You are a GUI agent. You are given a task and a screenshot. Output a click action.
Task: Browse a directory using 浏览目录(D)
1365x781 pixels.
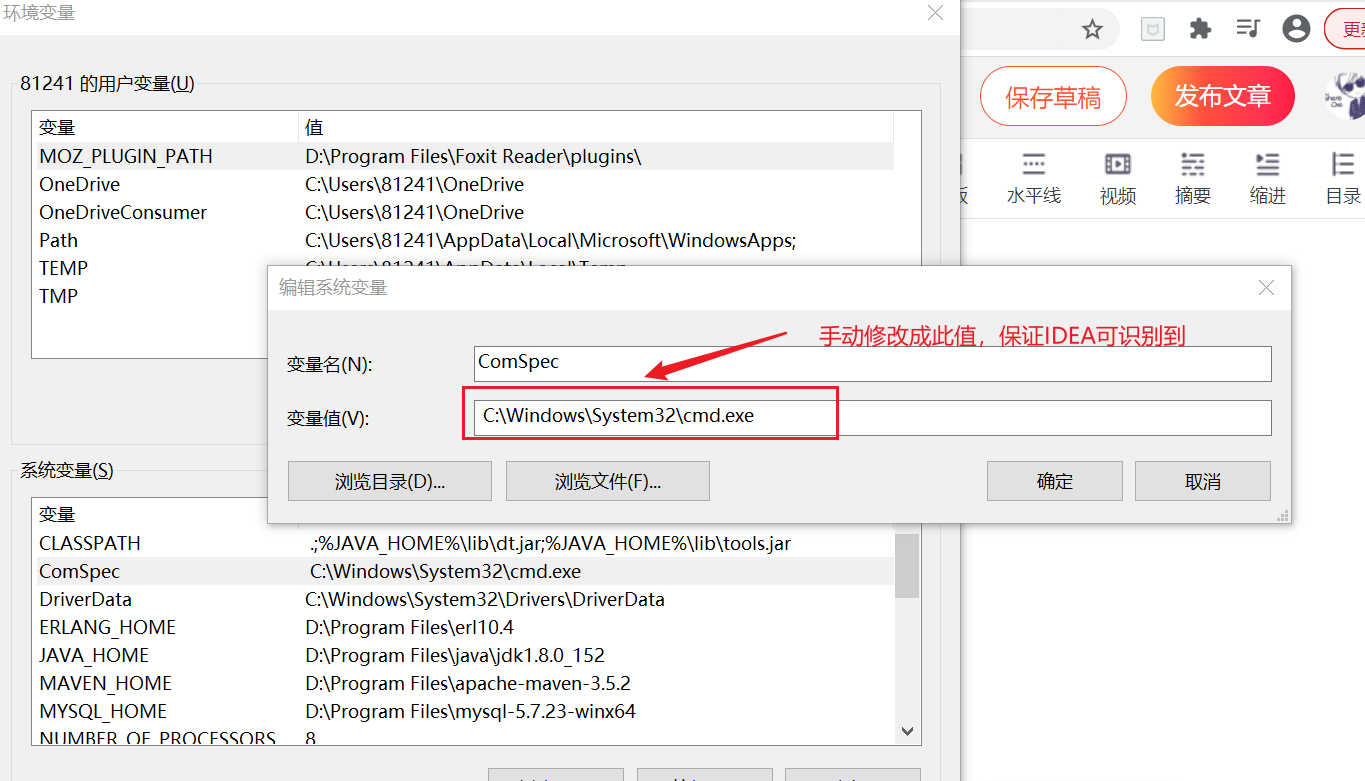[x=389, y=481]
